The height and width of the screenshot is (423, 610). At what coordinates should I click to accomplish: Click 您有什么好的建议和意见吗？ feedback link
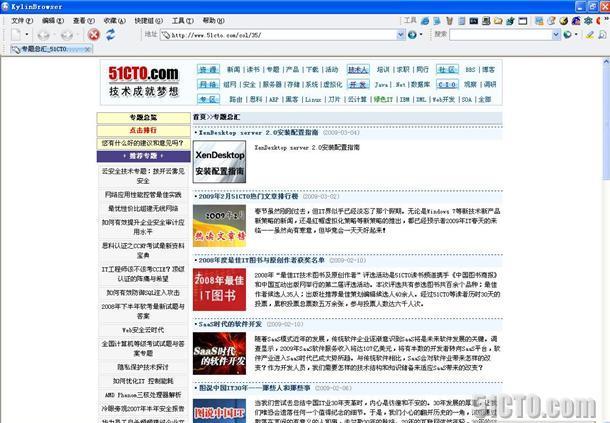click(x=143, y=143)
